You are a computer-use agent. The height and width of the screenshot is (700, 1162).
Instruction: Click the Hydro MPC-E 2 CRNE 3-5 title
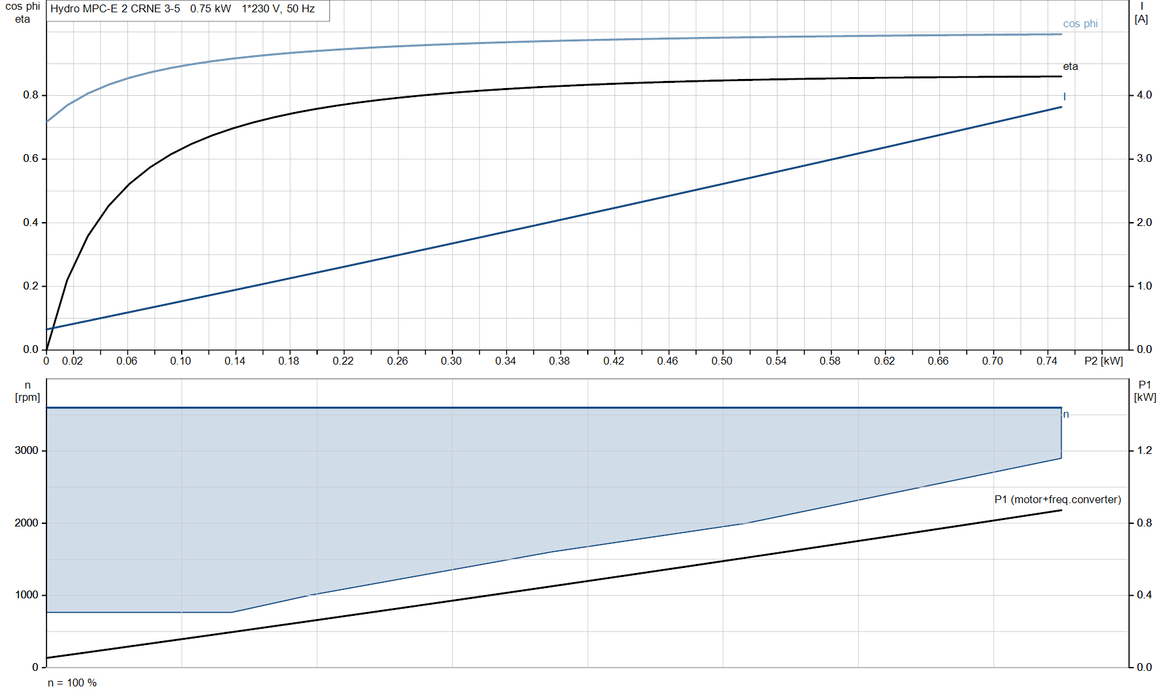[182, 9]
